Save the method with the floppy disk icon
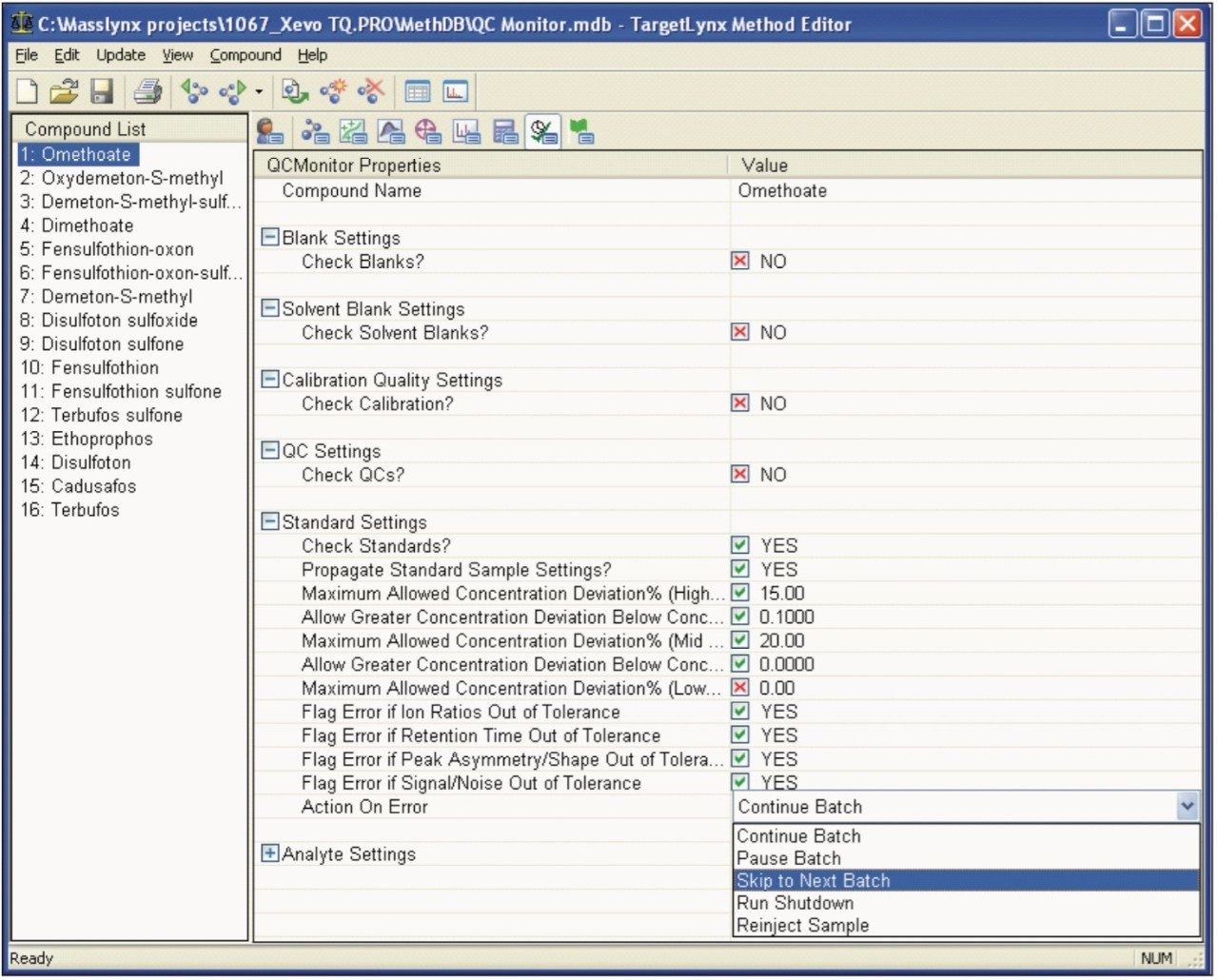 click(x=102, y=91)
